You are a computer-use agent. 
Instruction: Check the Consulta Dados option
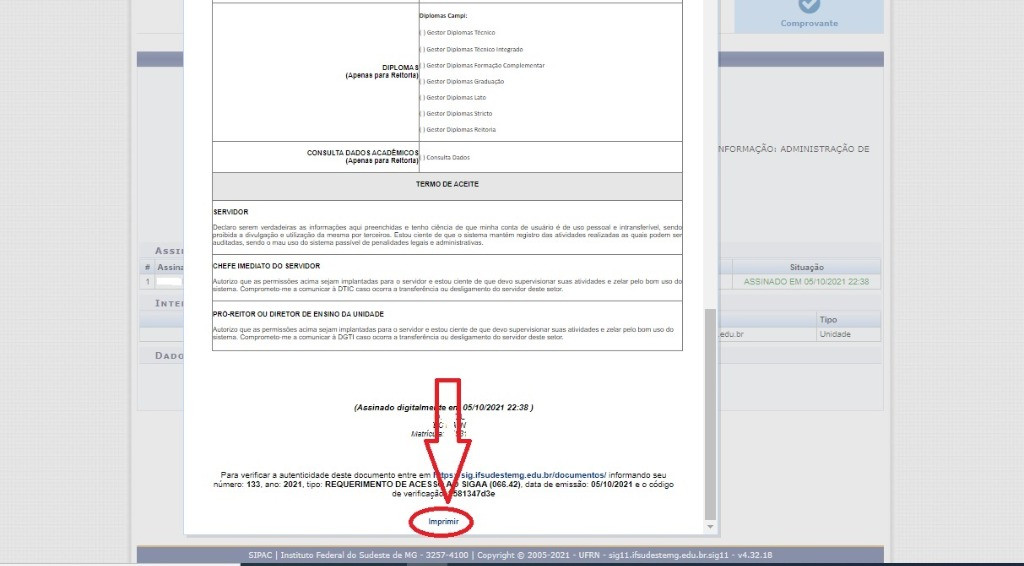(422, 157)
